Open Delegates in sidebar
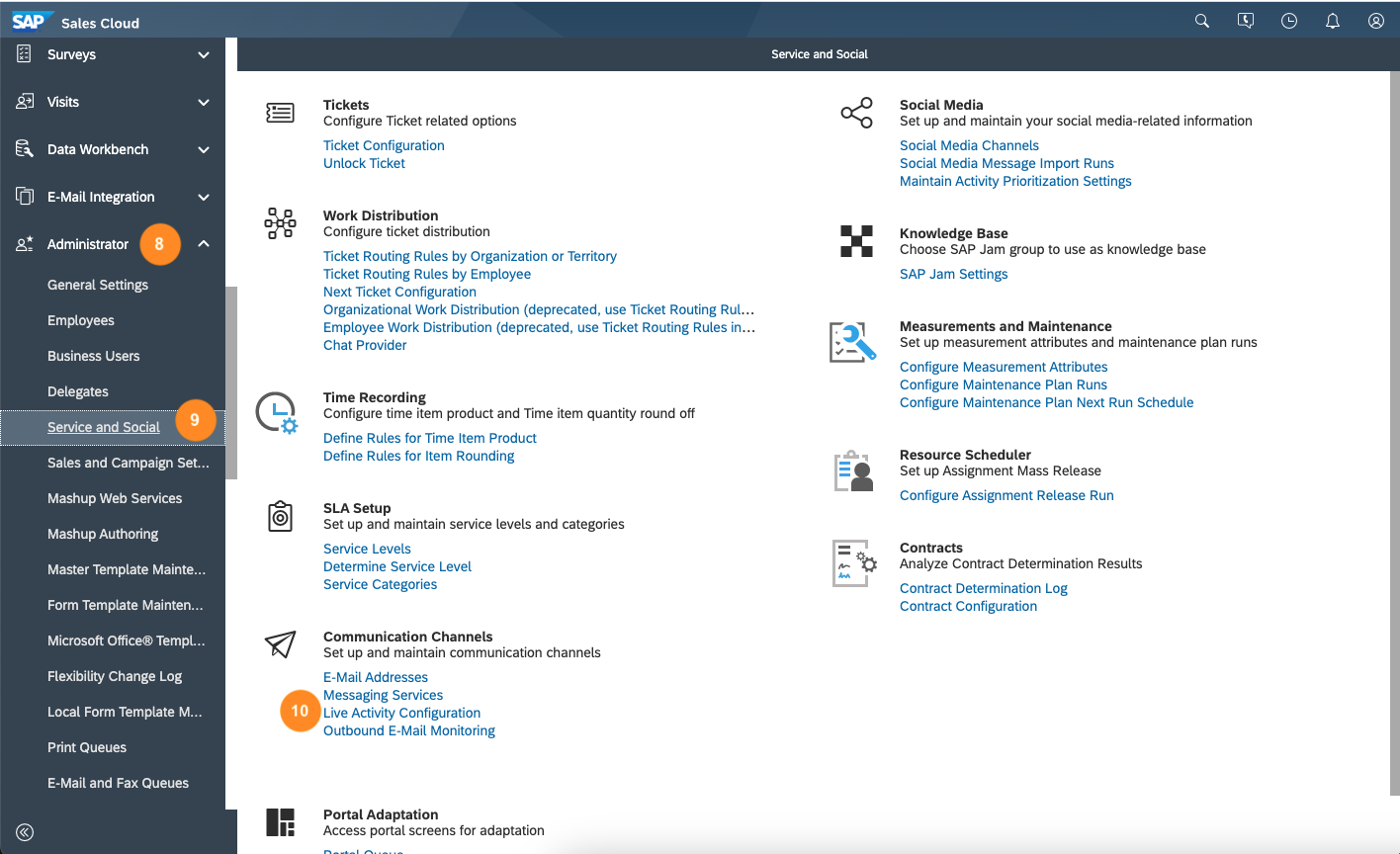The image size is (1400, 854). coord(78,391)
